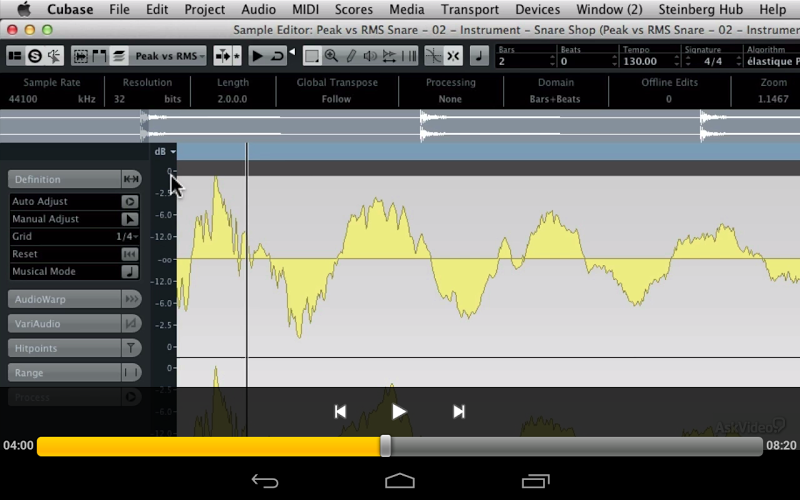The image size is (800, 500).
Task: Click the VariAudio segment icon
Action: click(x=131, y=323)
